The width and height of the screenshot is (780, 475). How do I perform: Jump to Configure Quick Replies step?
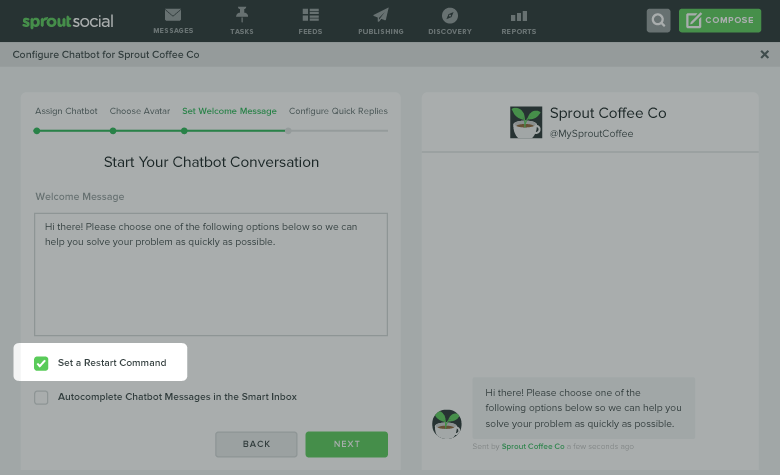(338, 111)
